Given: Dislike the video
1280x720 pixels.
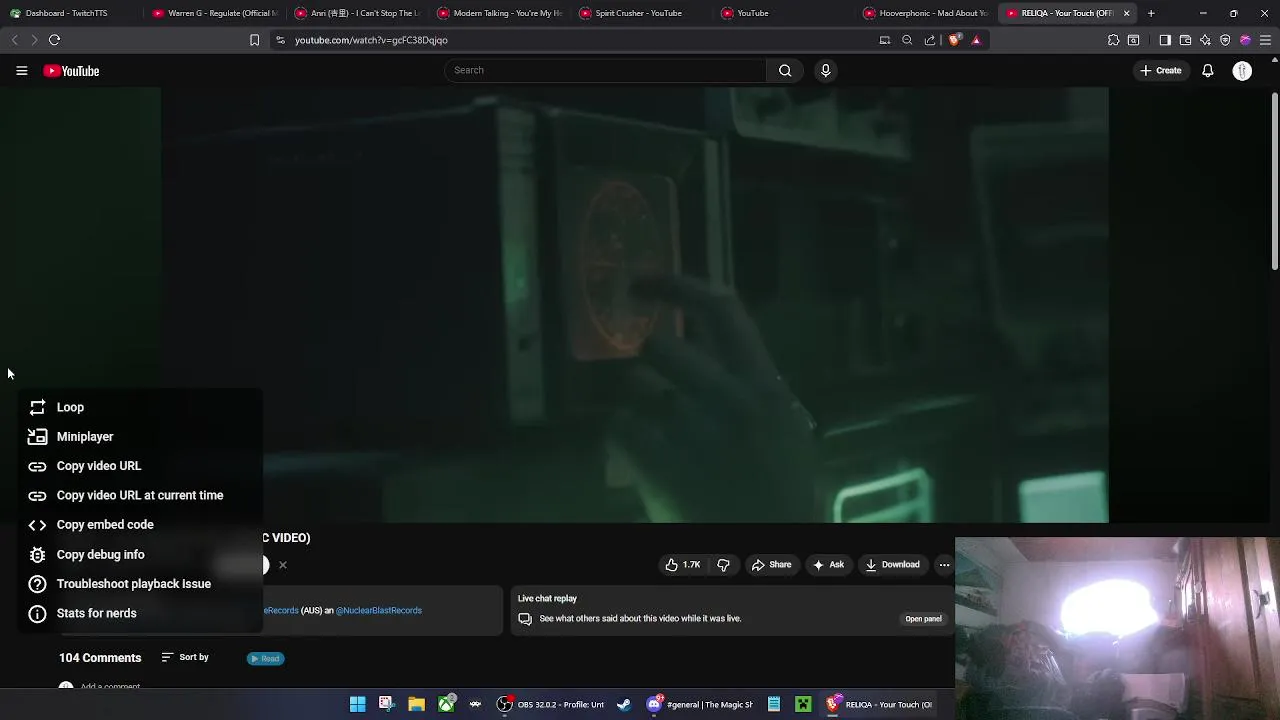Looking at the screenshot, I should 723,565.
